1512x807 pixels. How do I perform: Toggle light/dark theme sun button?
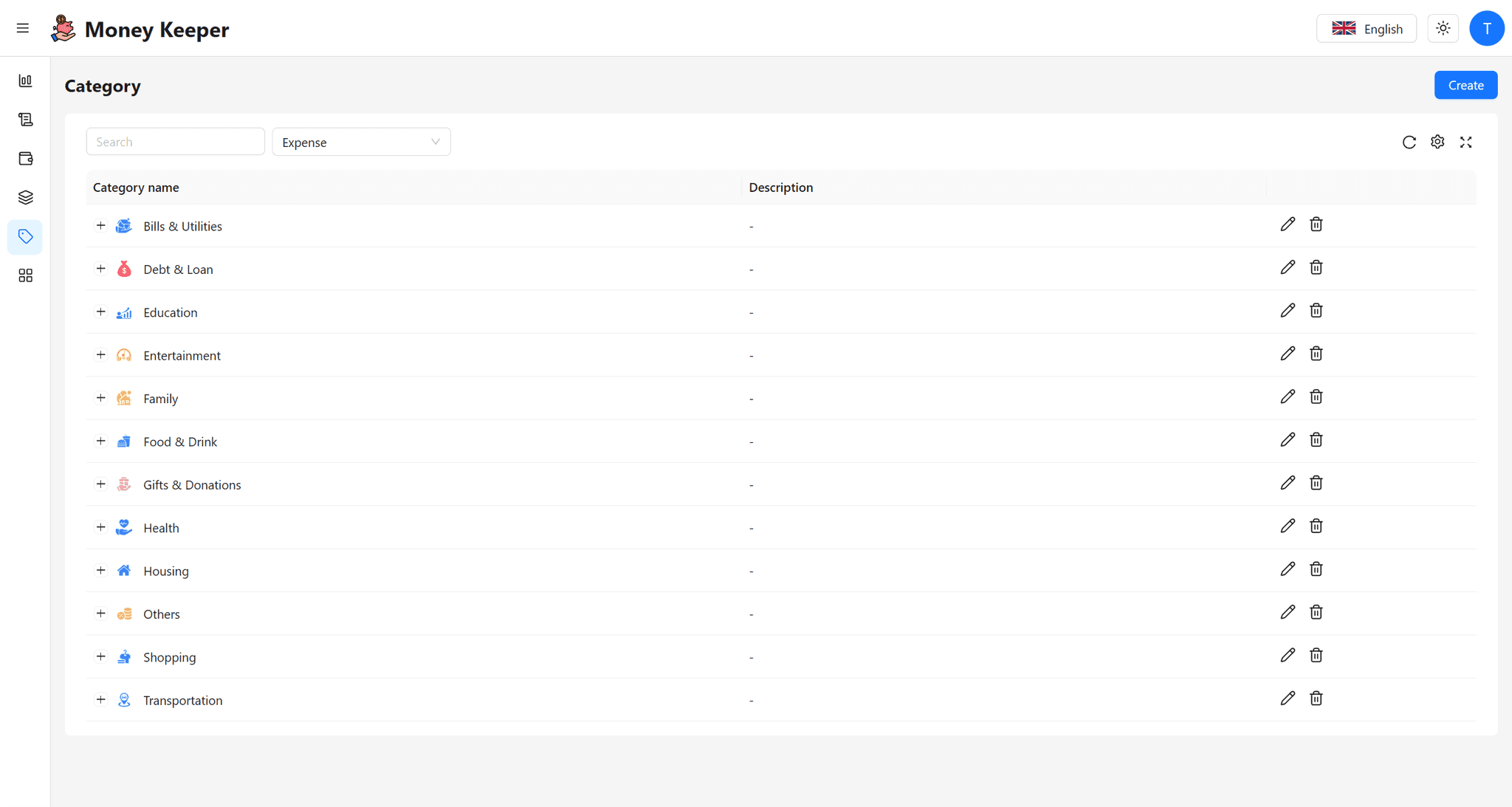click(x=1443, y=29)
